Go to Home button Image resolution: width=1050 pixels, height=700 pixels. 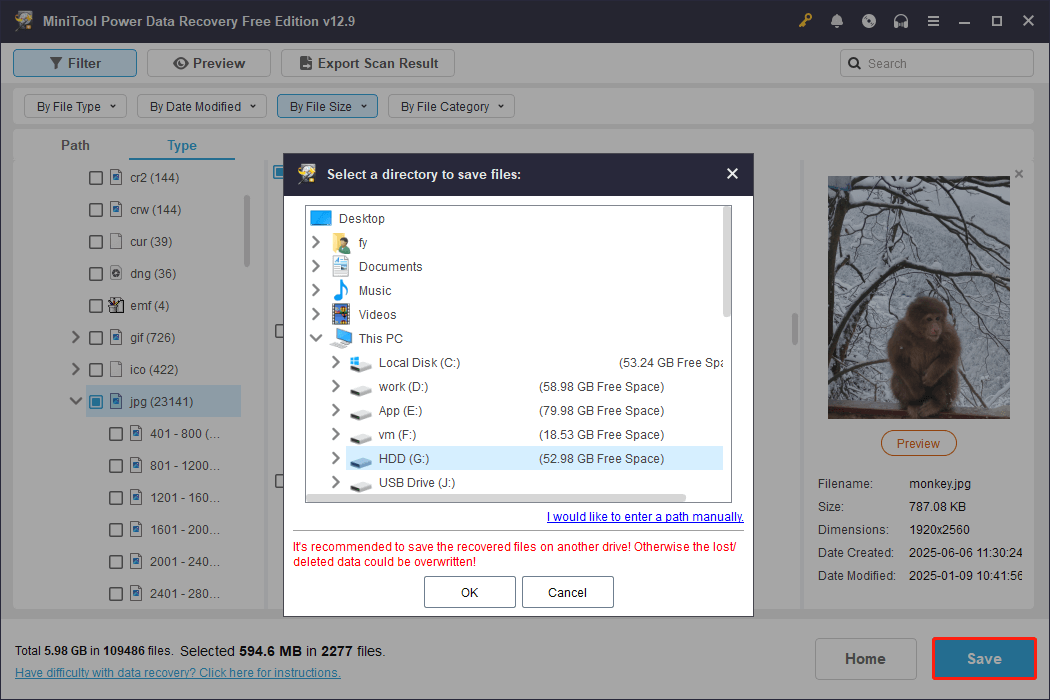click(x=865, y=658)
